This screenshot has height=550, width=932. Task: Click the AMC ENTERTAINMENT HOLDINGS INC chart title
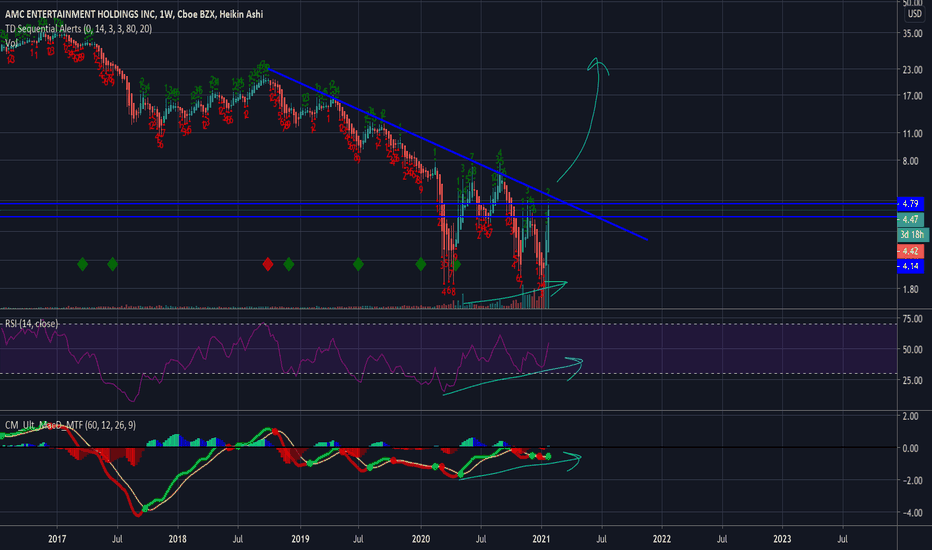point(134,14)
